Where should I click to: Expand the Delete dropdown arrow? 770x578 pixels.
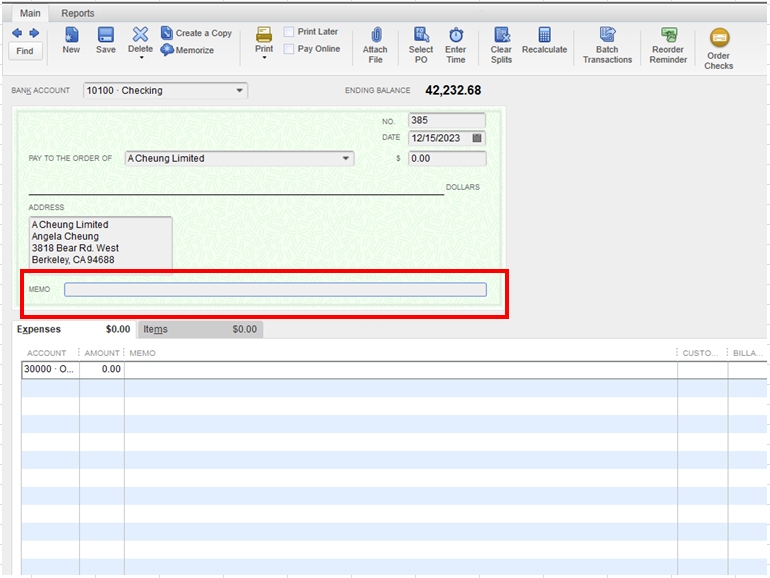(141, 58)
